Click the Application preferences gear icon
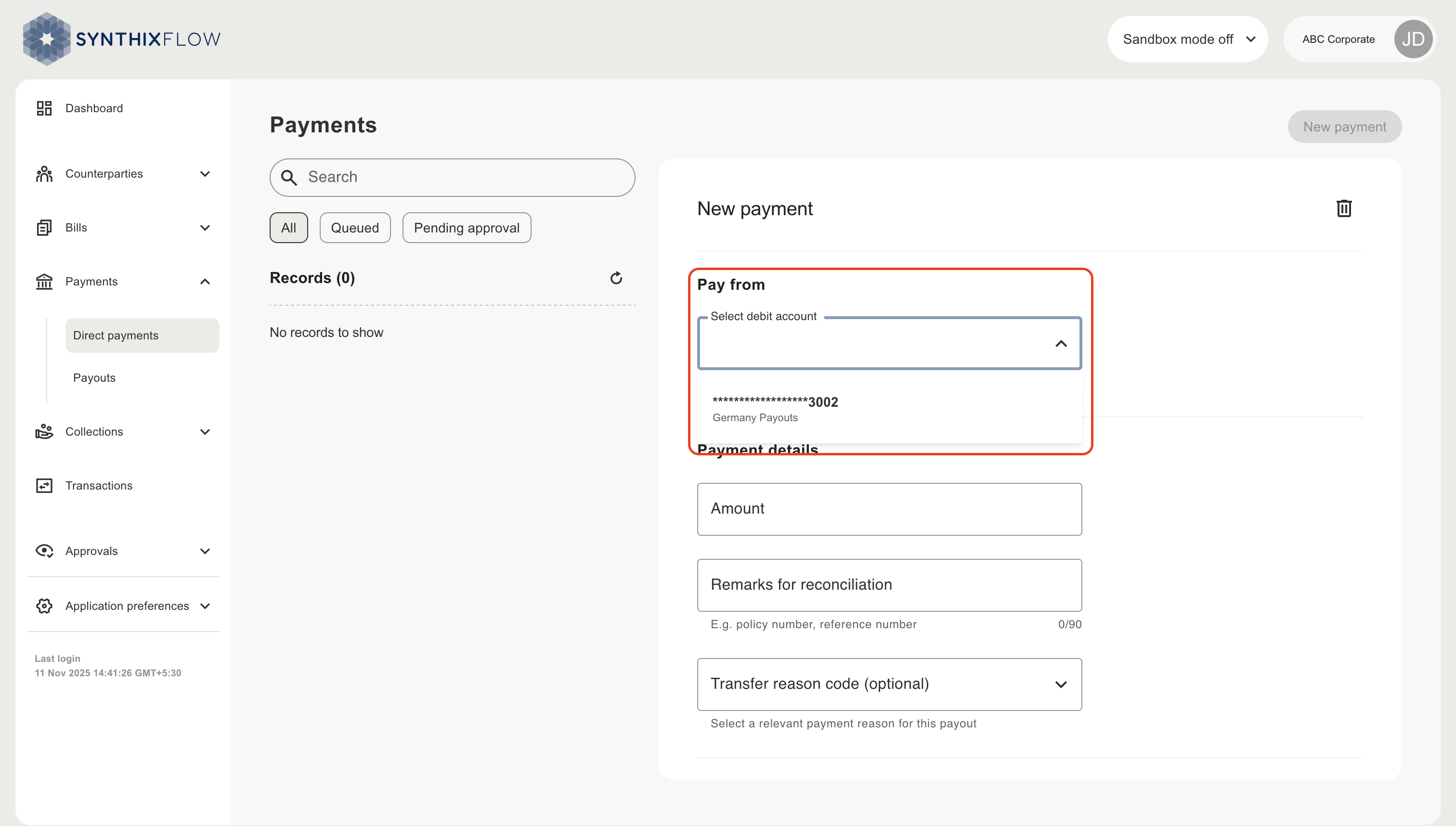The width and height of the screenshot is (1456, 826). coord(44,606)
